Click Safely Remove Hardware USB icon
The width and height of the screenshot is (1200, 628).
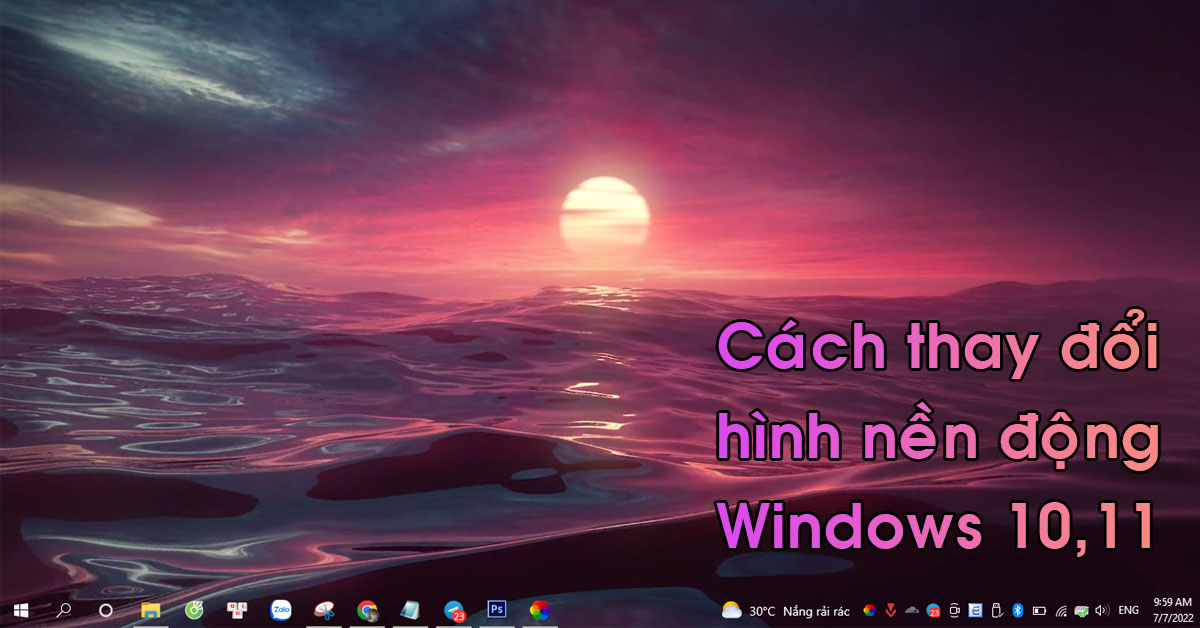(997, 610)
